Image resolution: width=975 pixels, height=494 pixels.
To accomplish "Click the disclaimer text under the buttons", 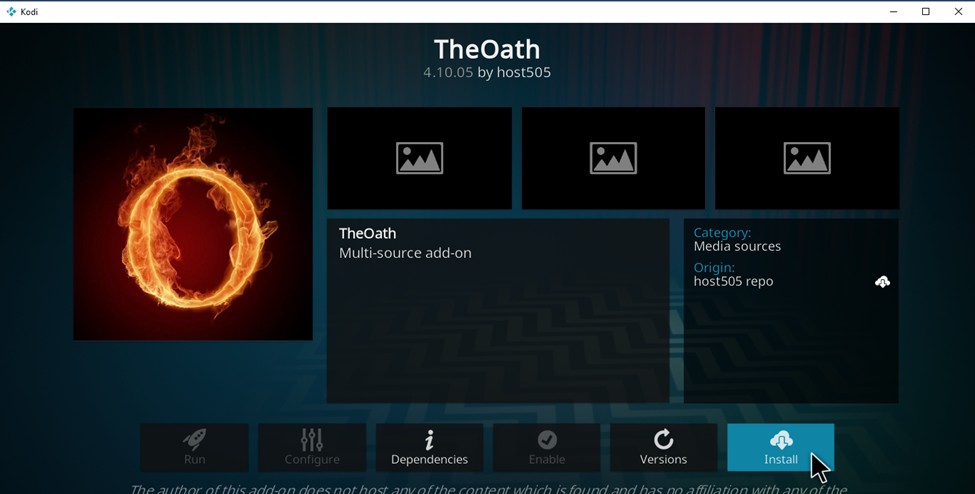I will 488,488.
